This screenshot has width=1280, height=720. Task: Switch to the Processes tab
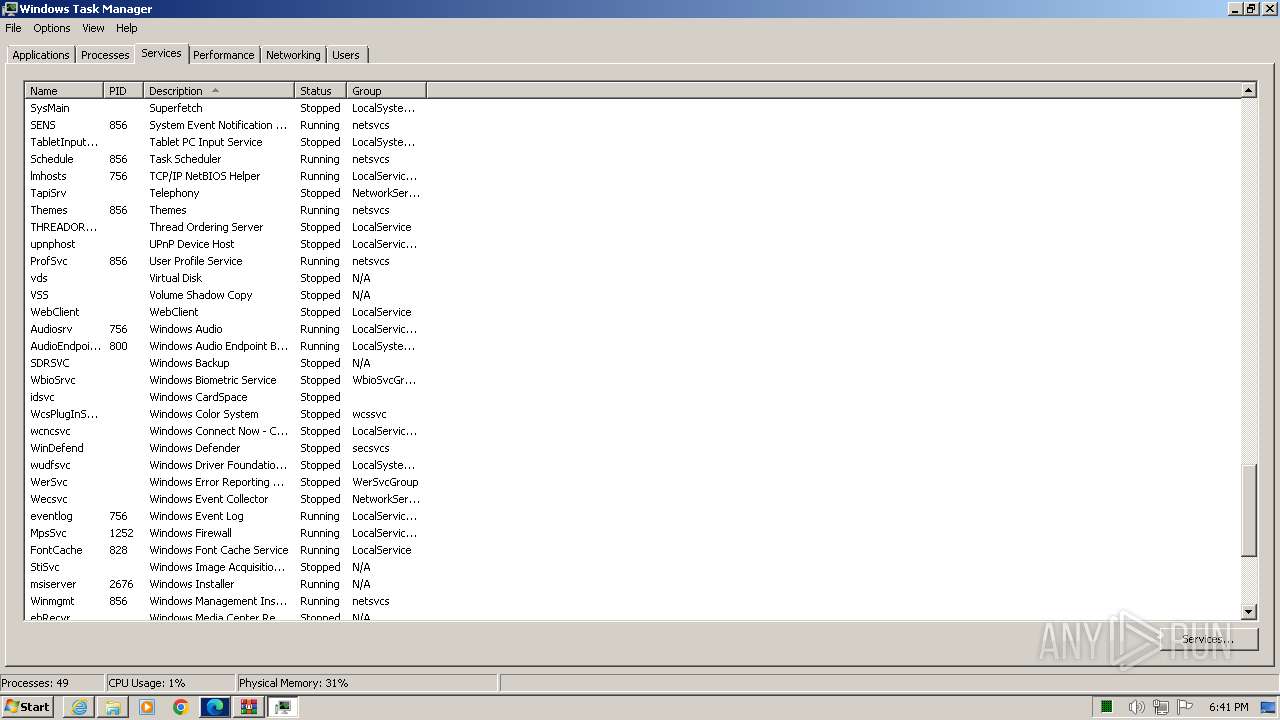105,55
